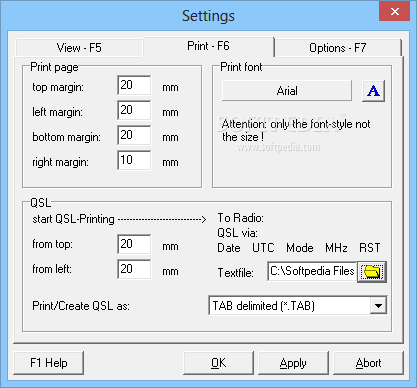
Task: Open font chooser with blue A icon
Action: [373, 91]
